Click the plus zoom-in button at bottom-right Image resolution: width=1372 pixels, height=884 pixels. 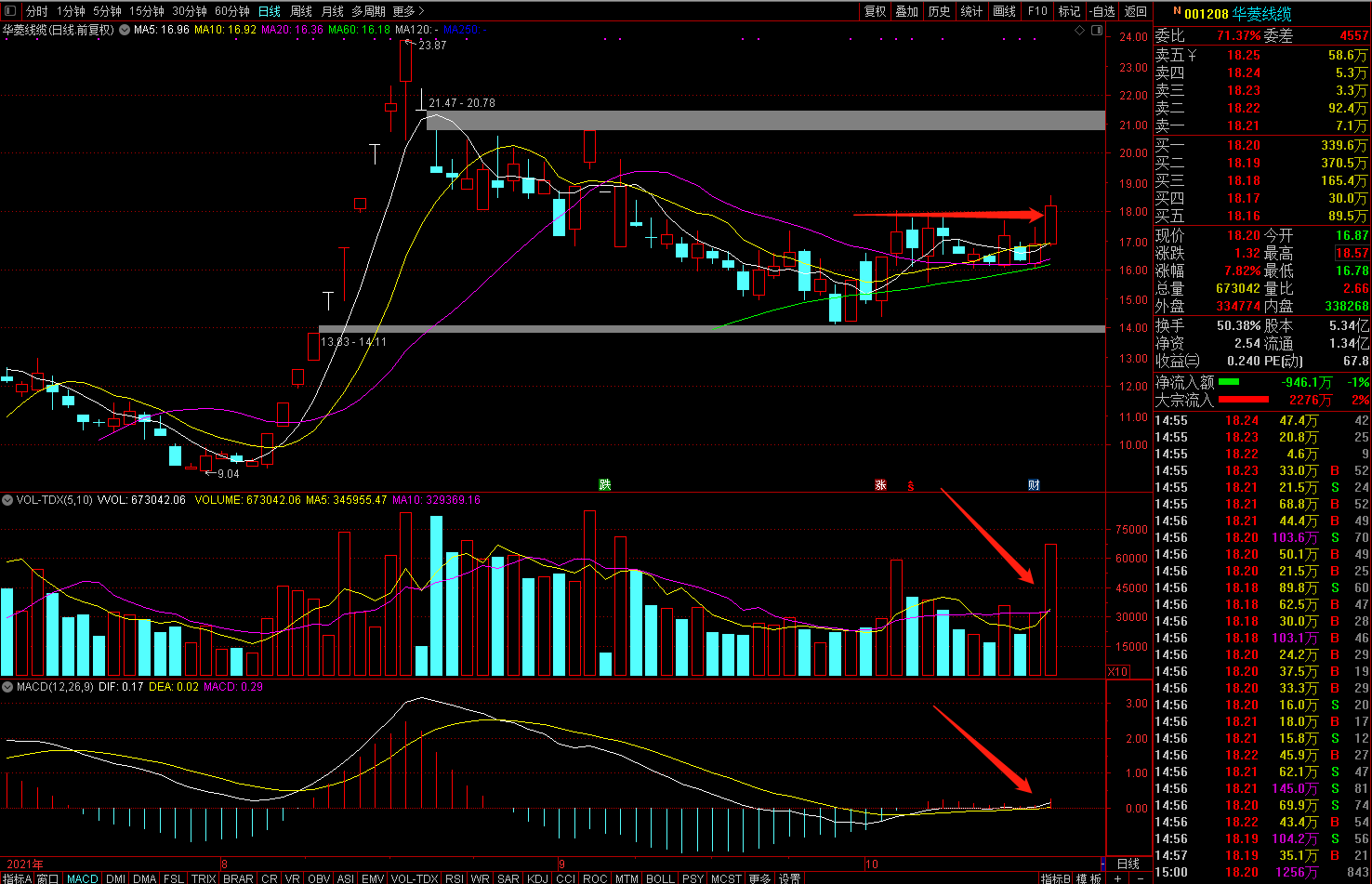[1118, 878]
